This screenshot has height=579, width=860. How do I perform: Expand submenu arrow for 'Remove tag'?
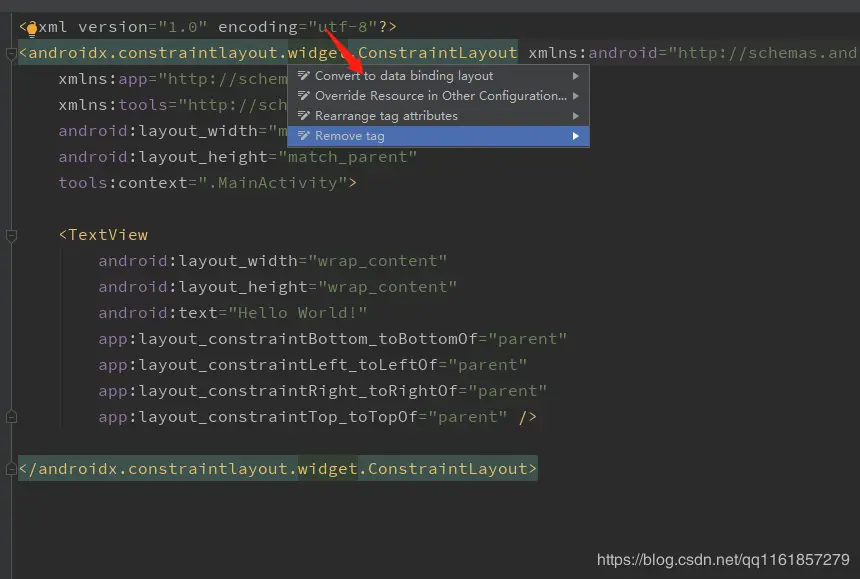tap(575, 136)
